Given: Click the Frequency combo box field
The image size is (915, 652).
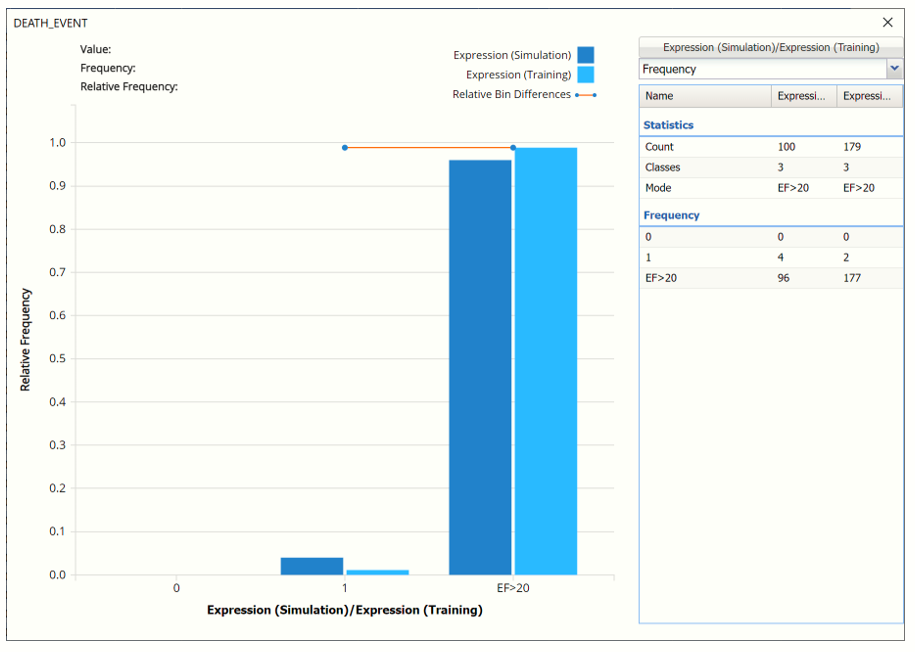Looking at the screenshot, I should coord(762,69).
